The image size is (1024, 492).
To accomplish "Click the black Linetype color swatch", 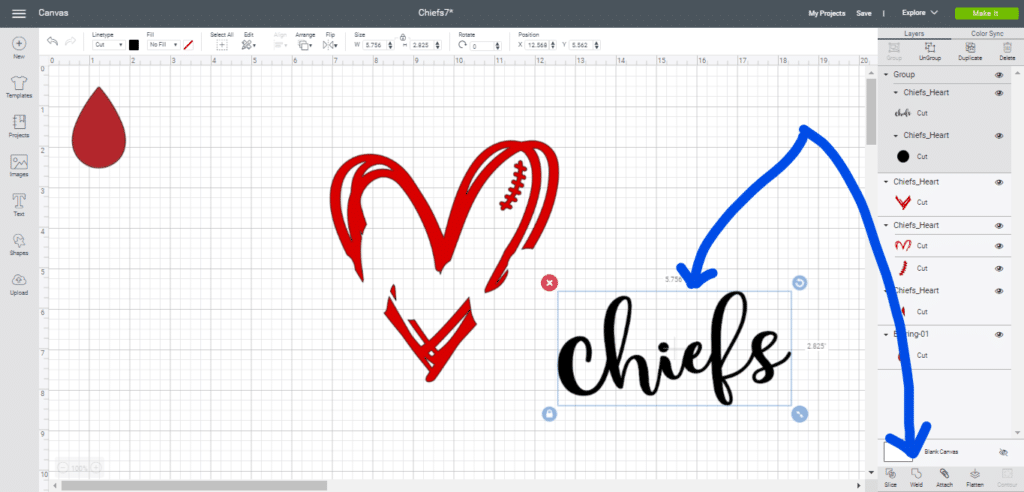I will (x=134, y=45).
